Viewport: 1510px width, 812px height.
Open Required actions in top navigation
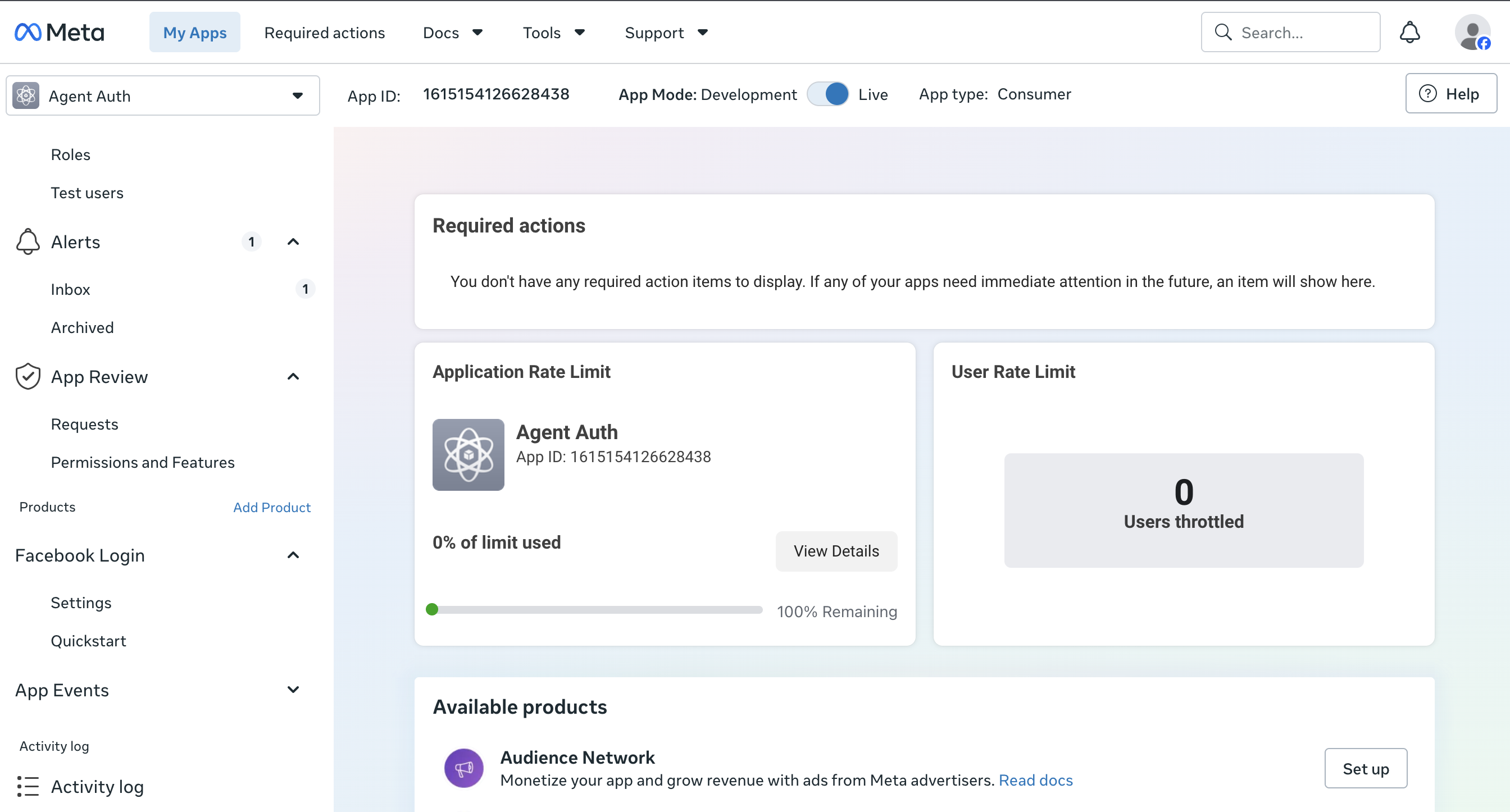click(324, 32)
